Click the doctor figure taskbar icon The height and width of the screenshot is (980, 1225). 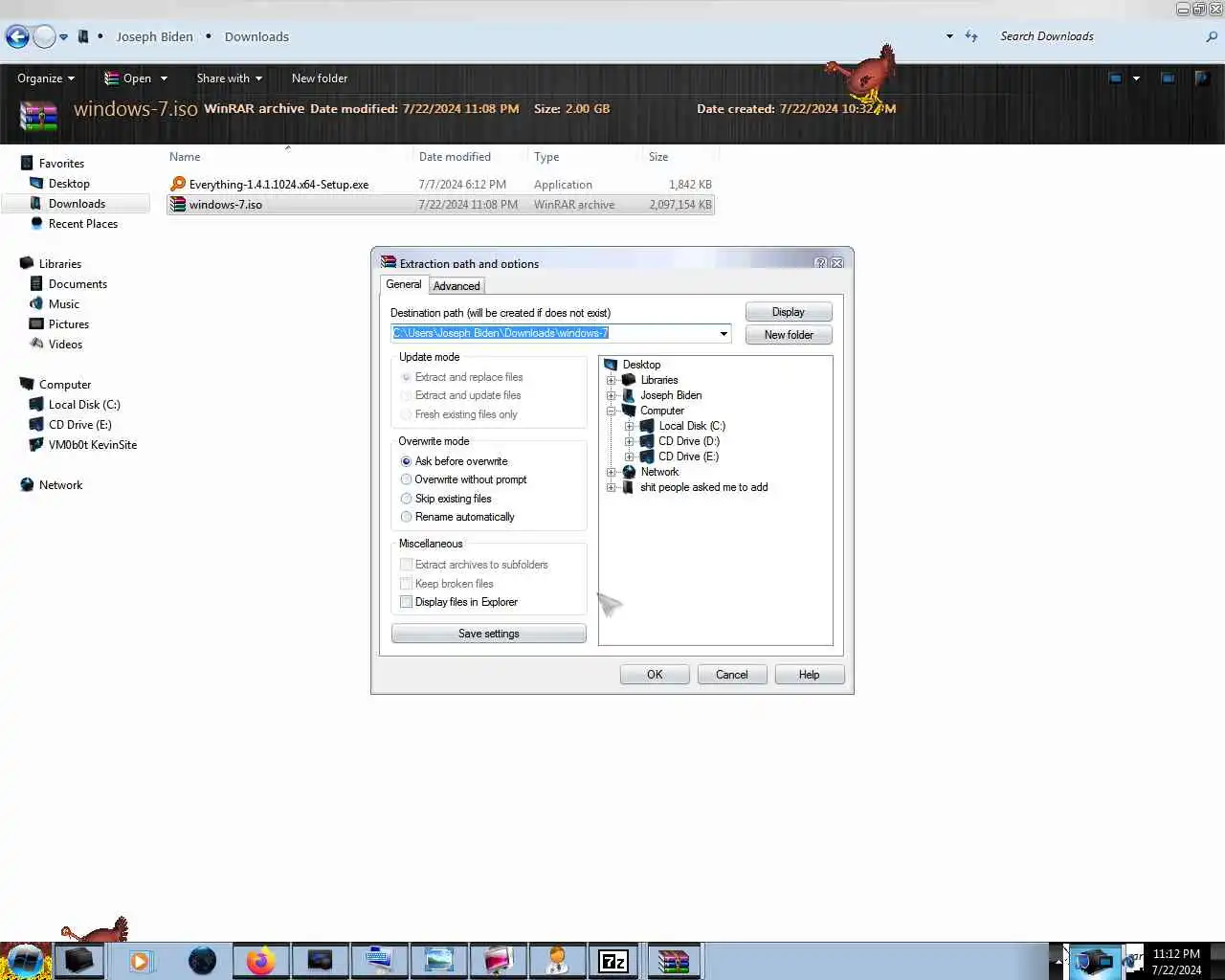click(556, 961)
